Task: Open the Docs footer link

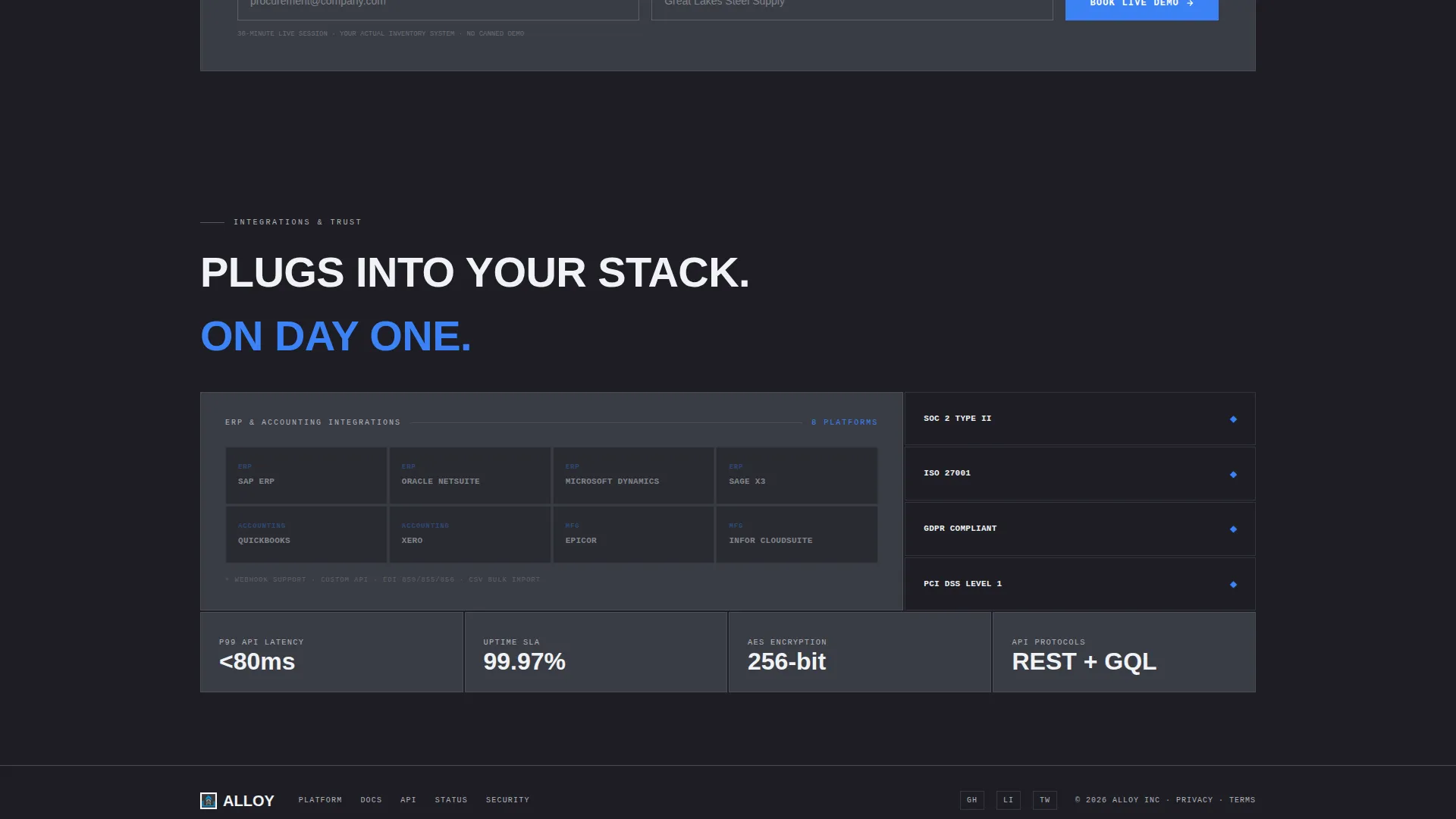Action: point(371,800)
